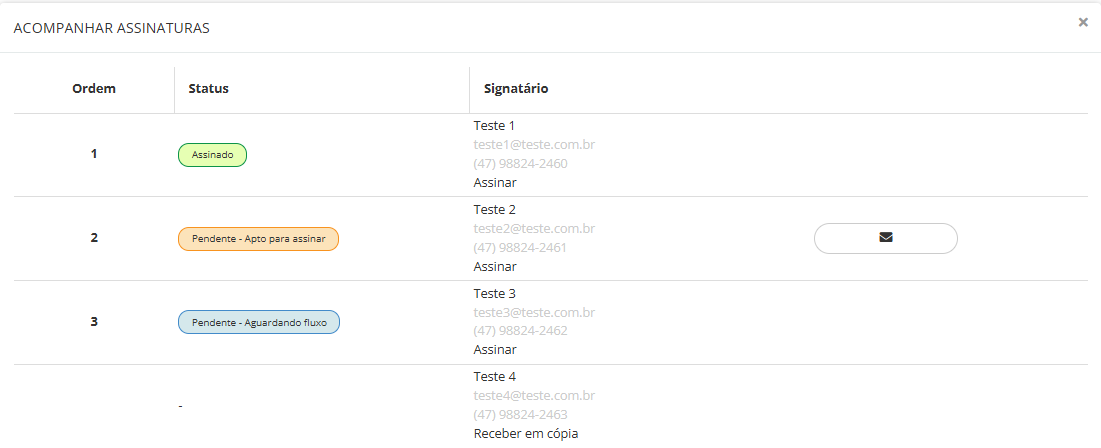The image size is (1101, 448).
Task: Click the Signatário column header
Action: [x=515, y=88]
